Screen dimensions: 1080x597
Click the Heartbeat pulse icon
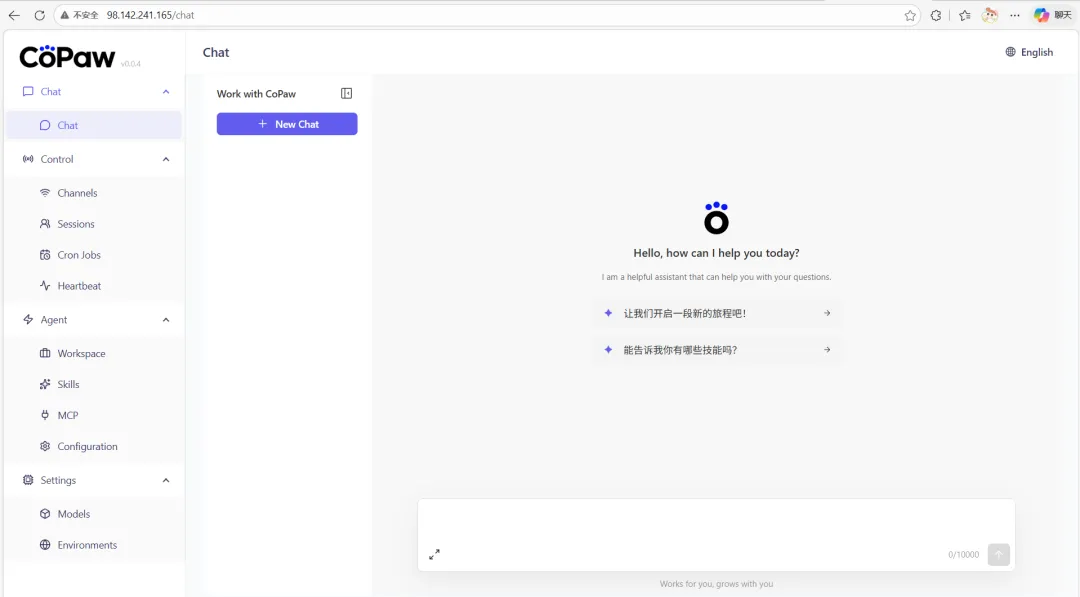point(45,286)
